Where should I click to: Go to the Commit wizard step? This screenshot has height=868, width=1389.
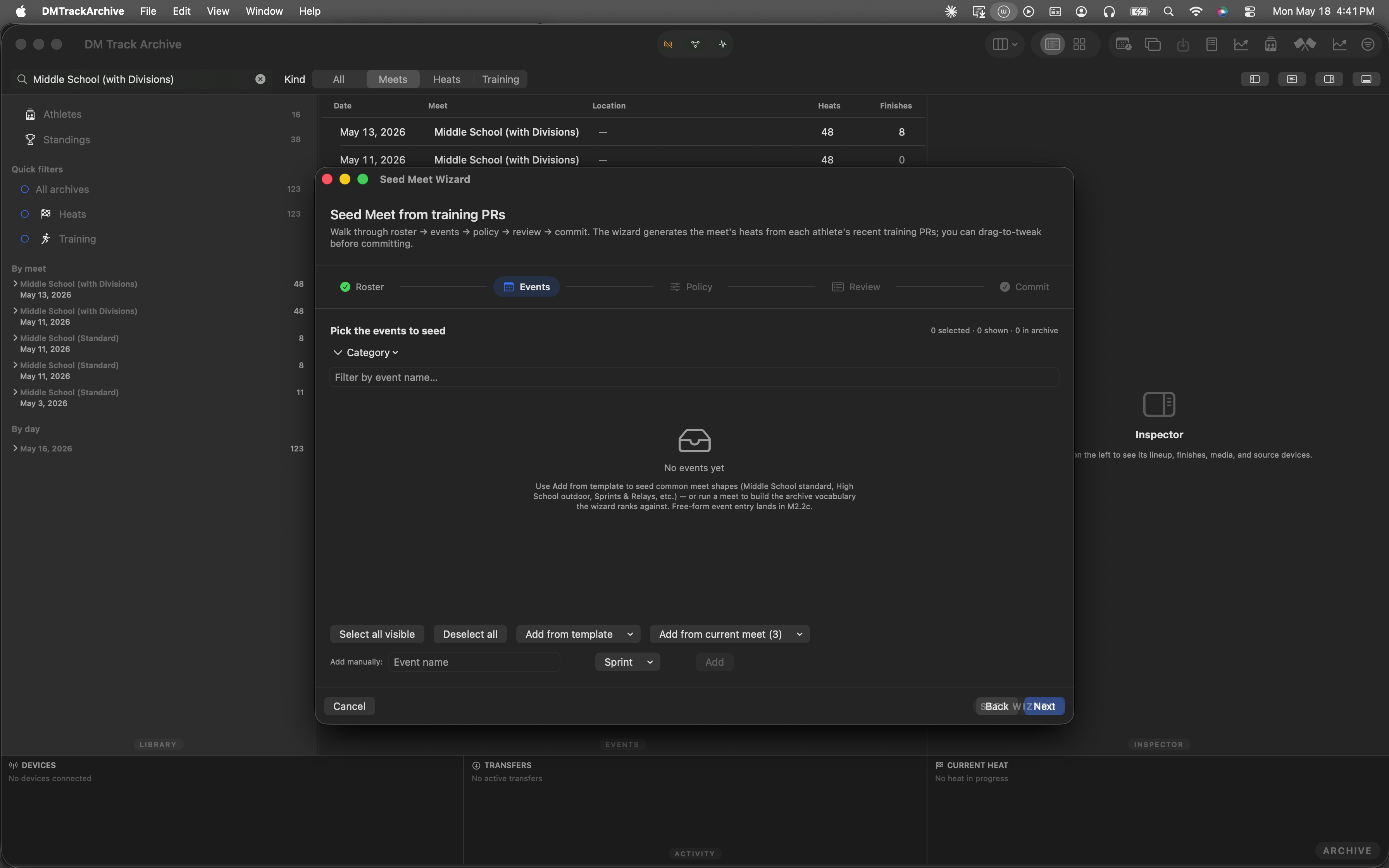click(1024, 286)
